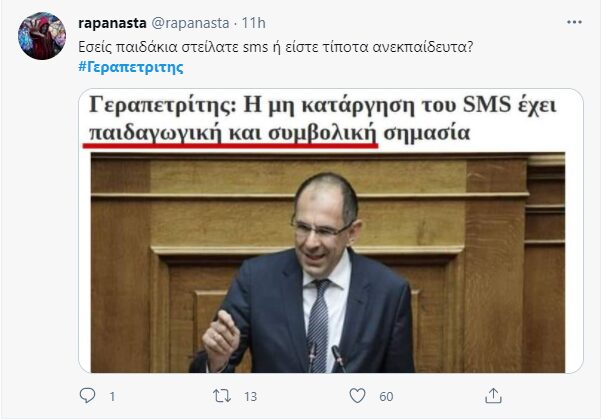This screenshot has height=419, width=602.
Task: Open the rapanasta profile avatar
Action: point(42,36)
